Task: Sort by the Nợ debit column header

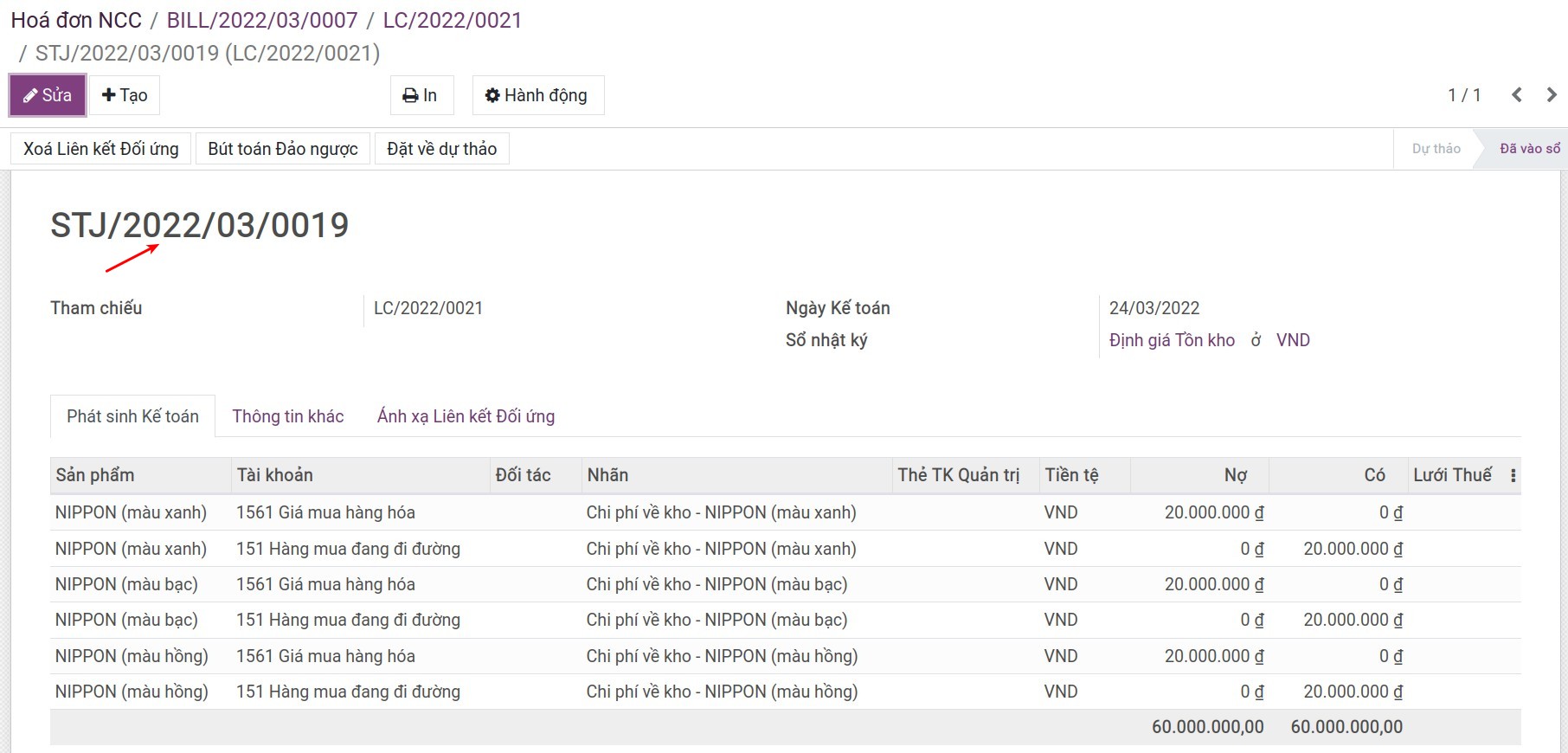Action: pos(1235,475)
